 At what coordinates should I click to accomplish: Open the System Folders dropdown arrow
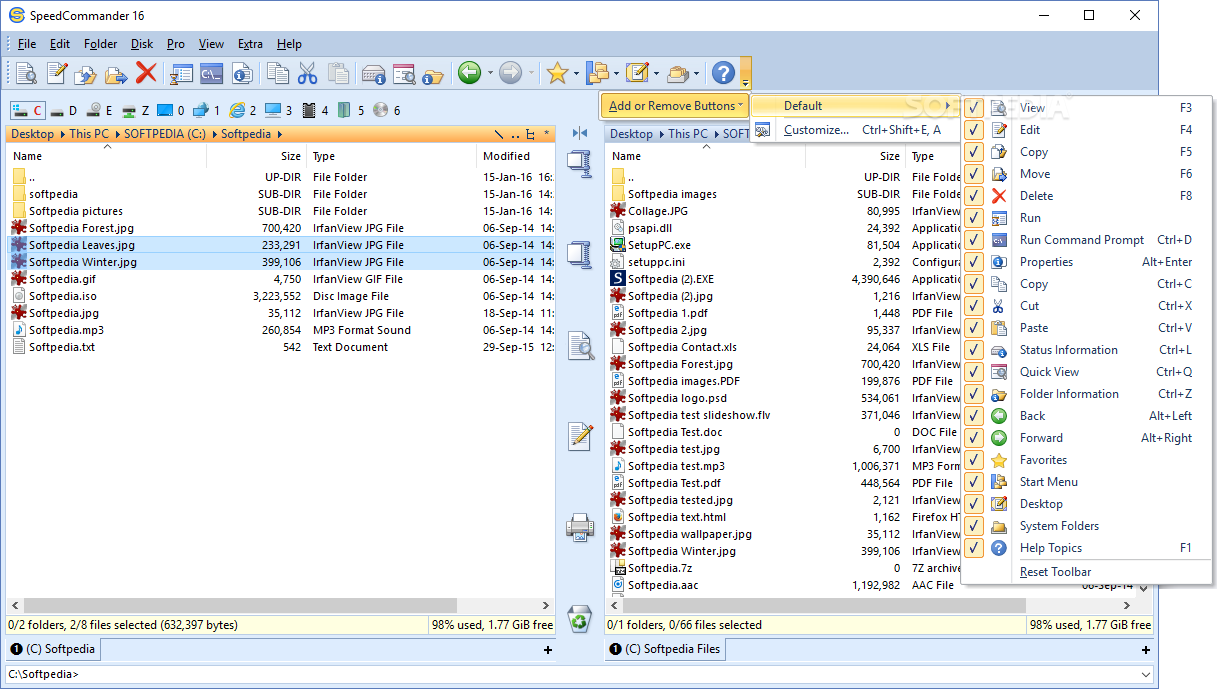point(696,73)
